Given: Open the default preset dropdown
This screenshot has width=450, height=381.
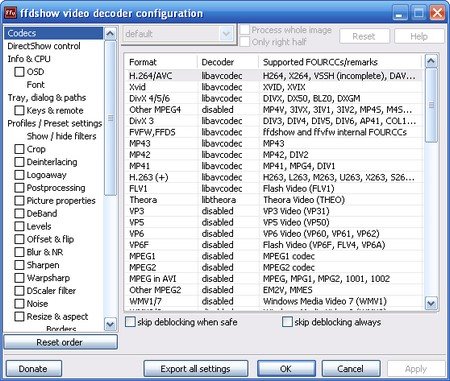Looking at the screenshot, I should (226, 34).
